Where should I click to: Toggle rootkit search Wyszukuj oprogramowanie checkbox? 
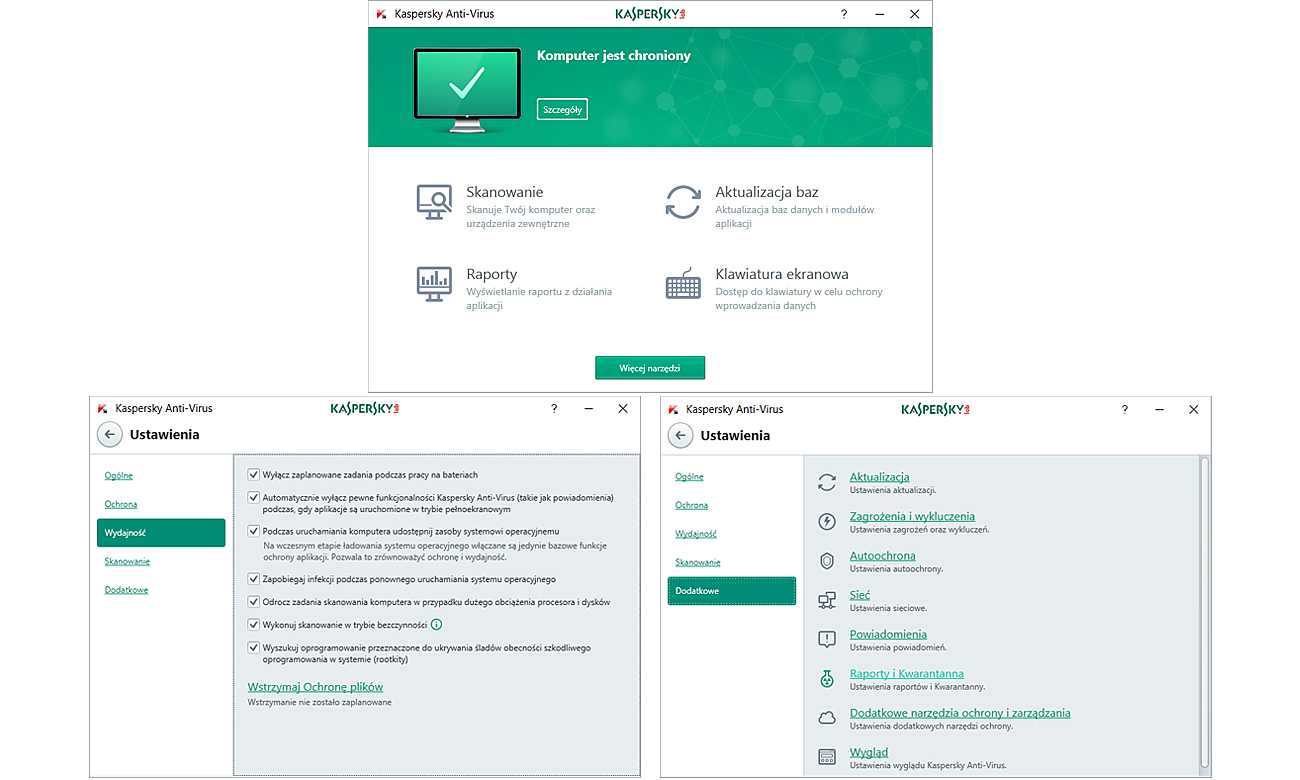[253, 648]
